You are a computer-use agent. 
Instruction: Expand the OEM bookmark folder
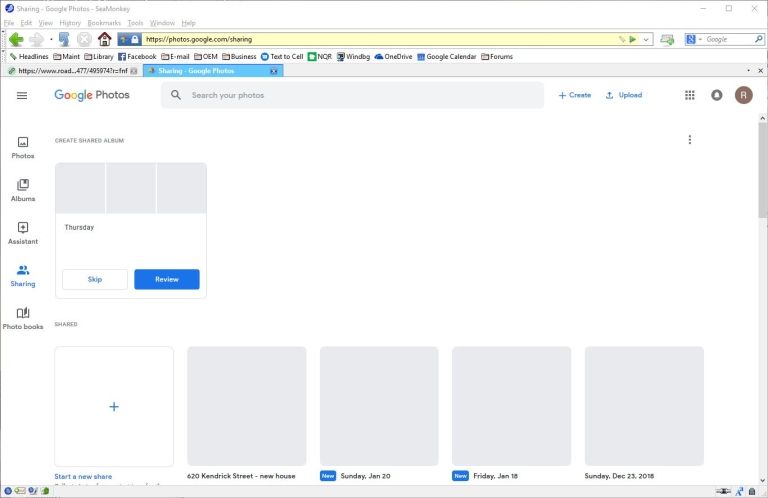point(206,57)
